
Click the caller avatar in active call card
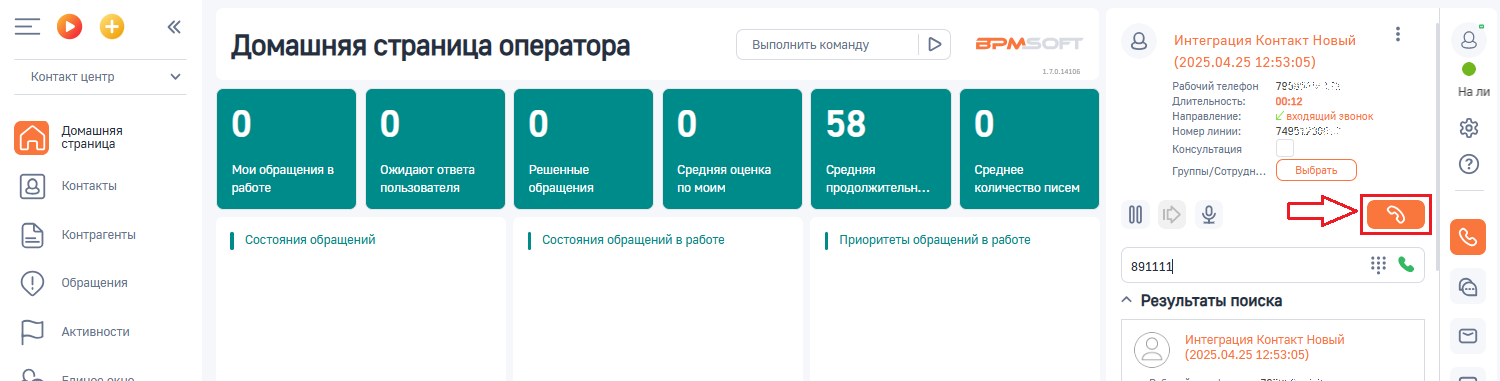point(1138,42)
